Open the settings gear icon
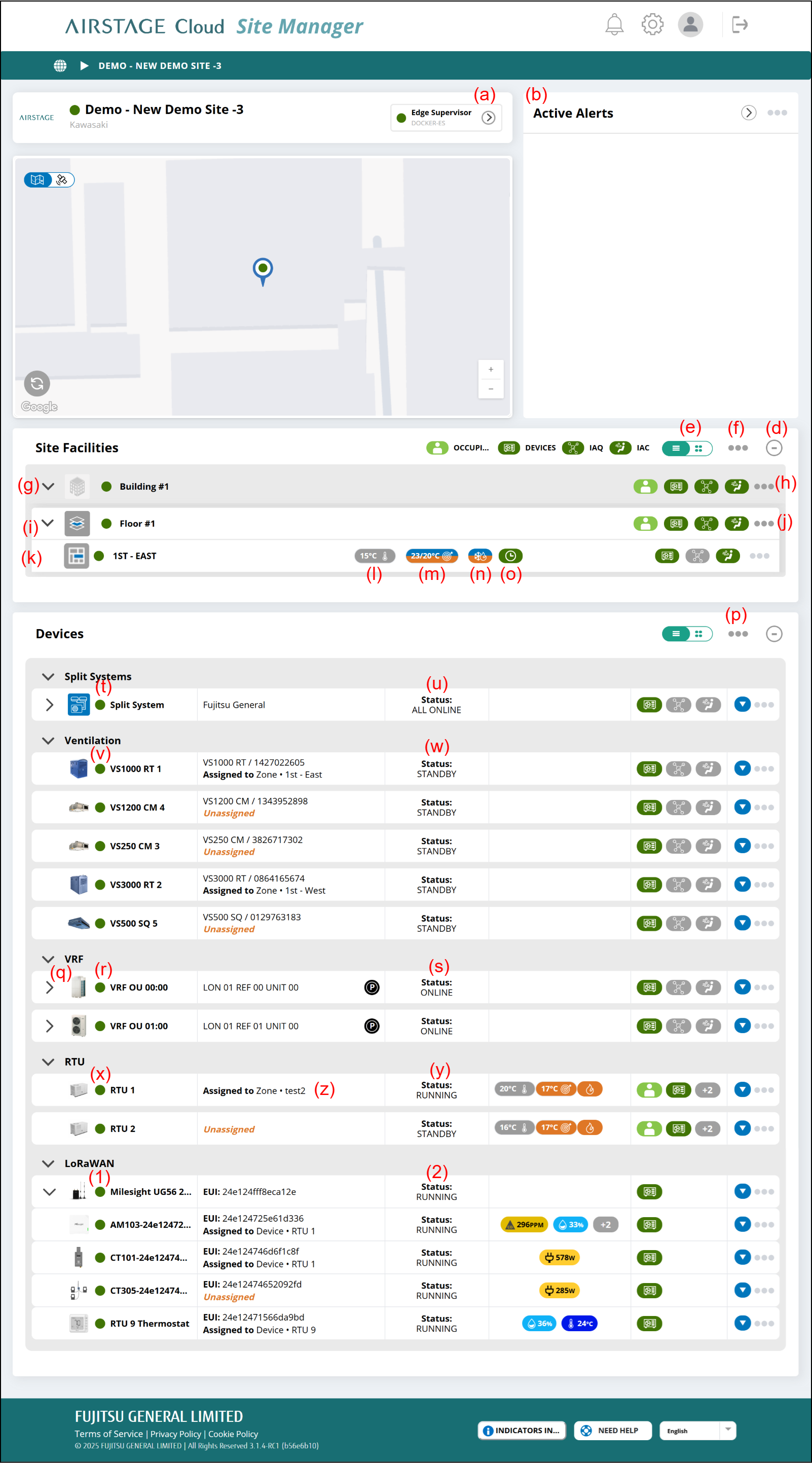 pyautogui.click(x=652, y=25)
